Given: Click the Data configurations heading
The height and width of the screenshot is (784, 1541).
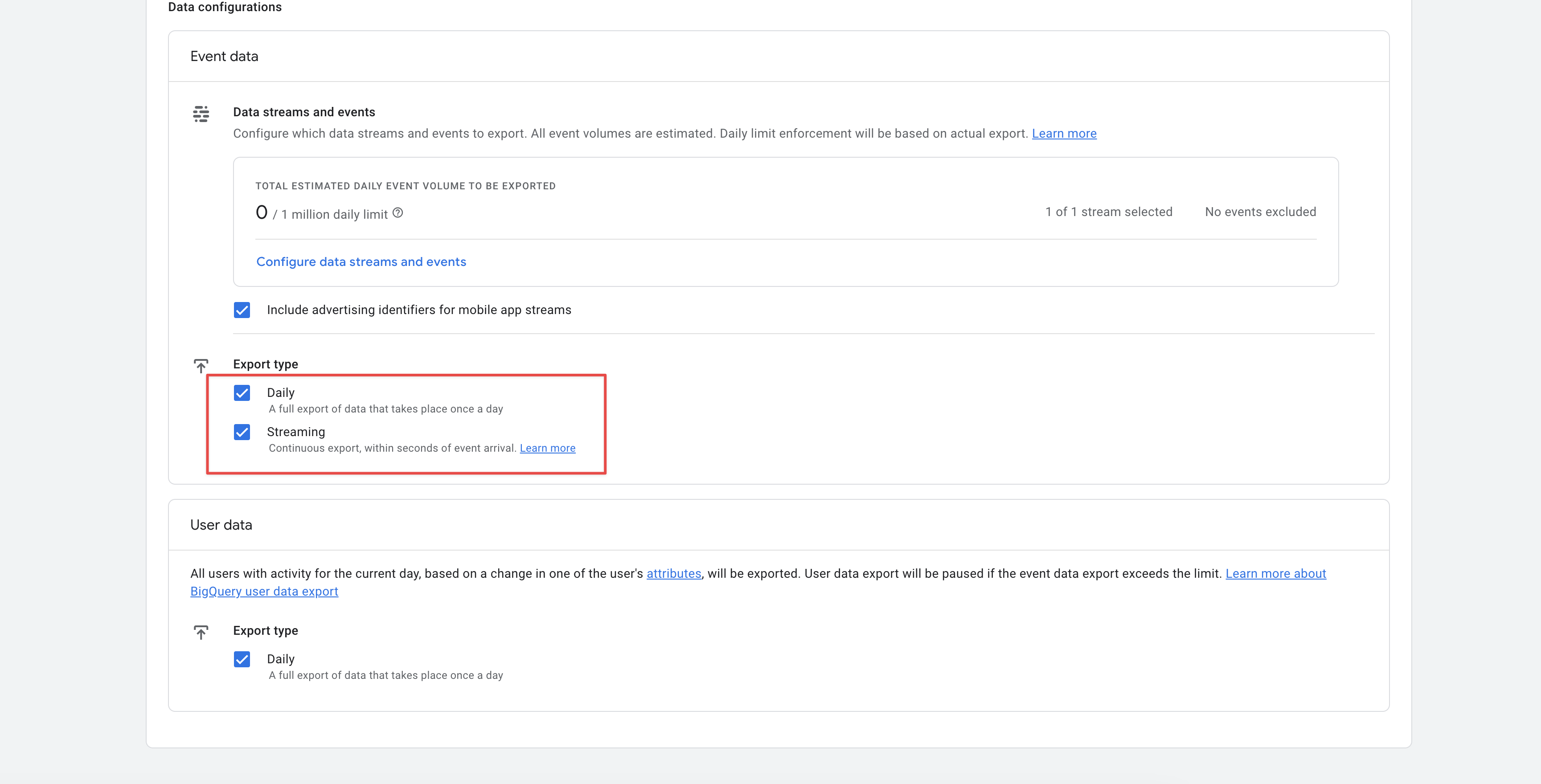Looking at the screenshot, I should [x=224, y=7].
